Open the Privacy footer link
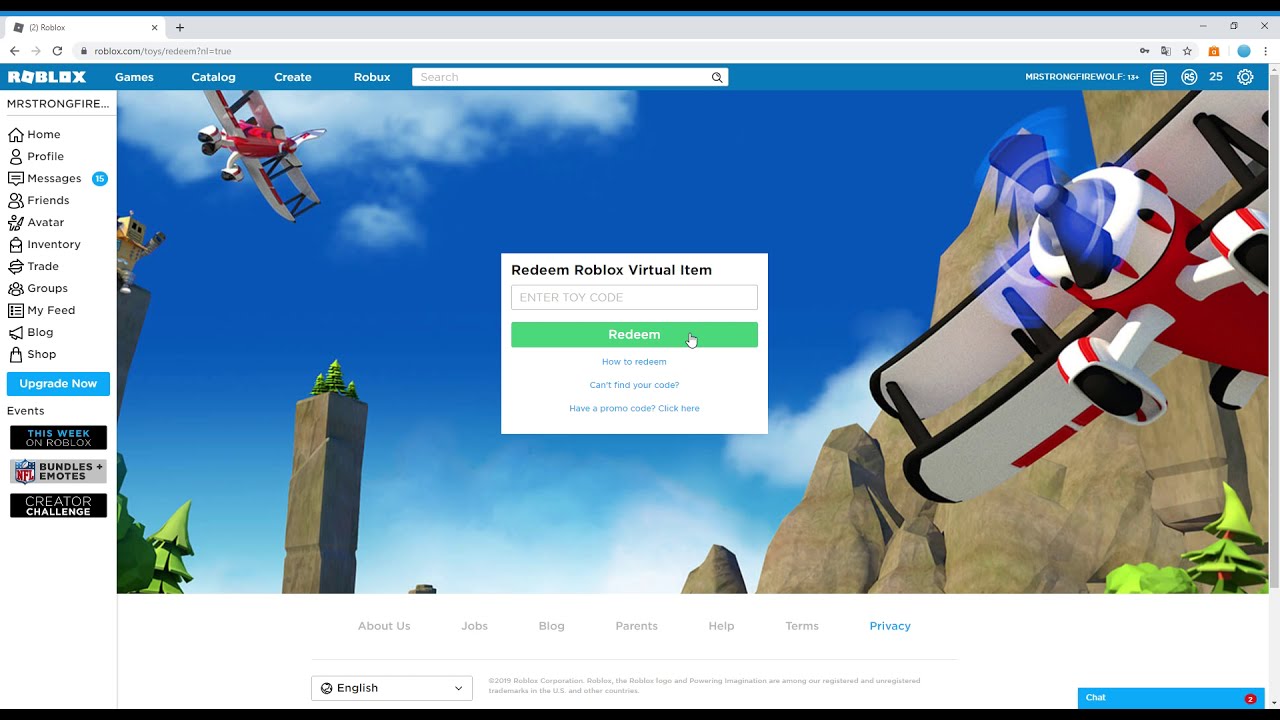This screenshot has width=1280, height=720. [890, 626]
